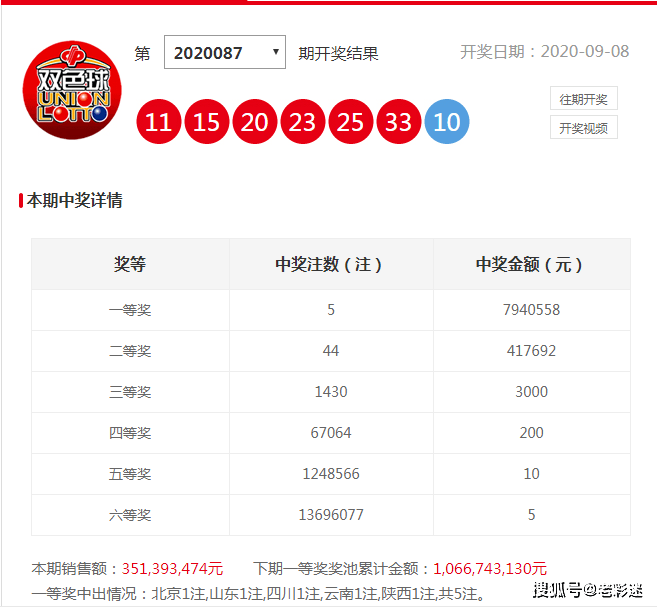
Task: Click third prize amount 3000
Action: [531, 392]
